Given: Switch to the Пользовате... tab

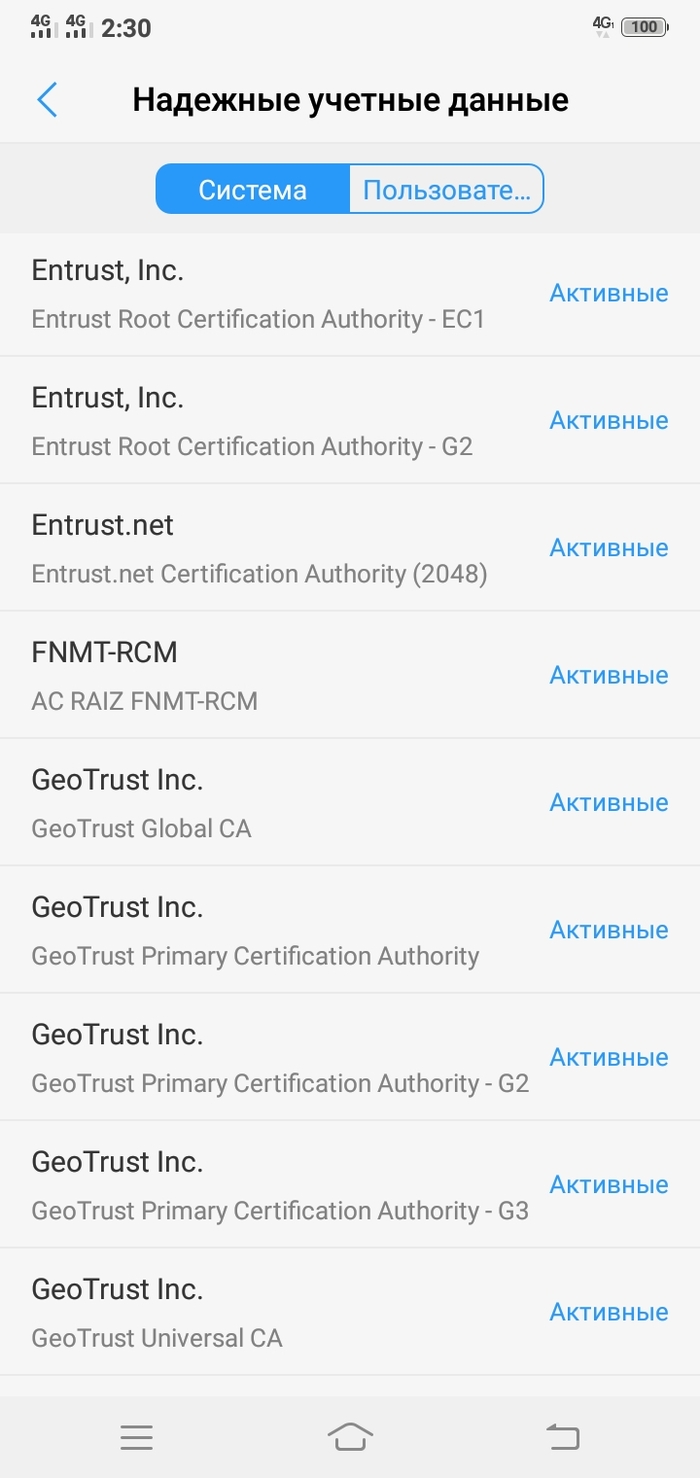Looking at the screenshot, I should (x=446, y=190).
